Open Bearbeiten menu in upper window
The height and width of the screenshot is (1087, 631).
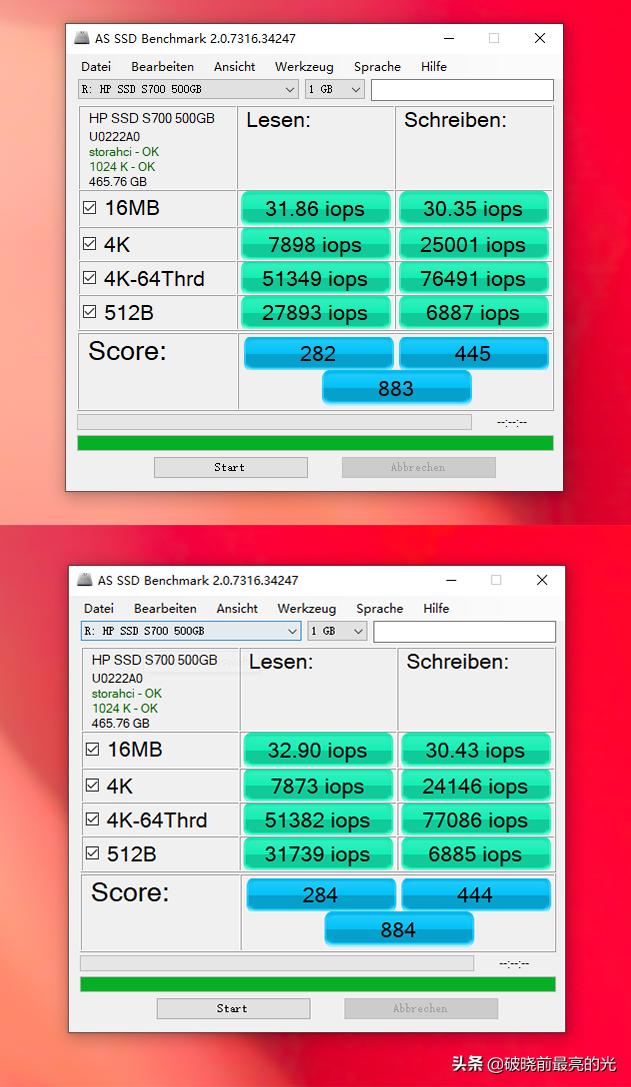tap(162, 67)
